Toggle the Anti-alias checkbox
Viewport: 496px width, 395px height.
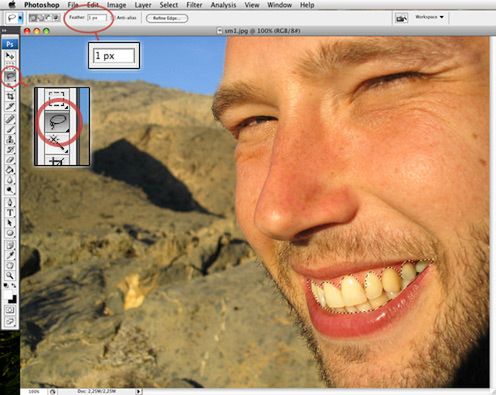tap(114, 18)
